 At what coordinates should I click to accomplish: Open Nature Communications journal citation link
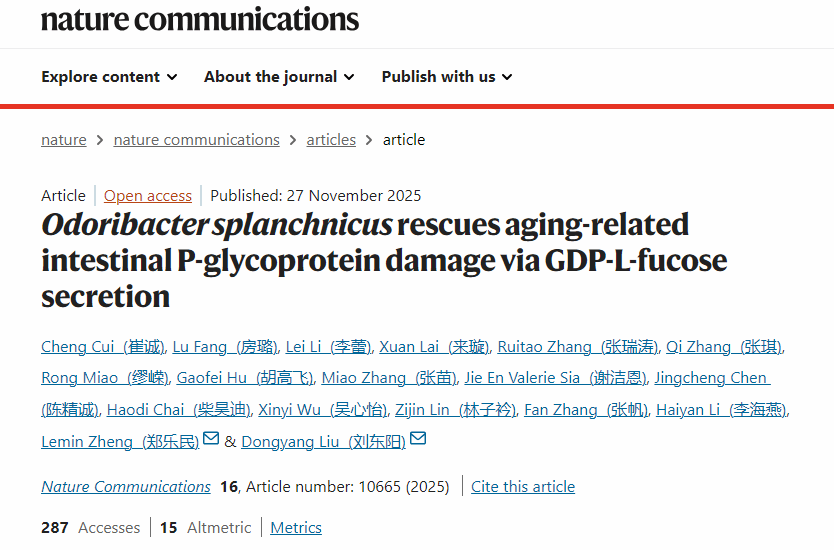(126, 487)
